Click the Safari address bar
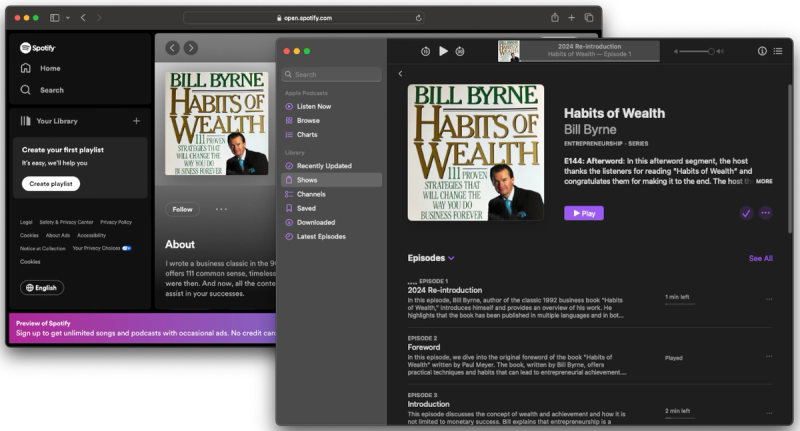The width and height of the screenshot is (800, 431). pos(304,18)
